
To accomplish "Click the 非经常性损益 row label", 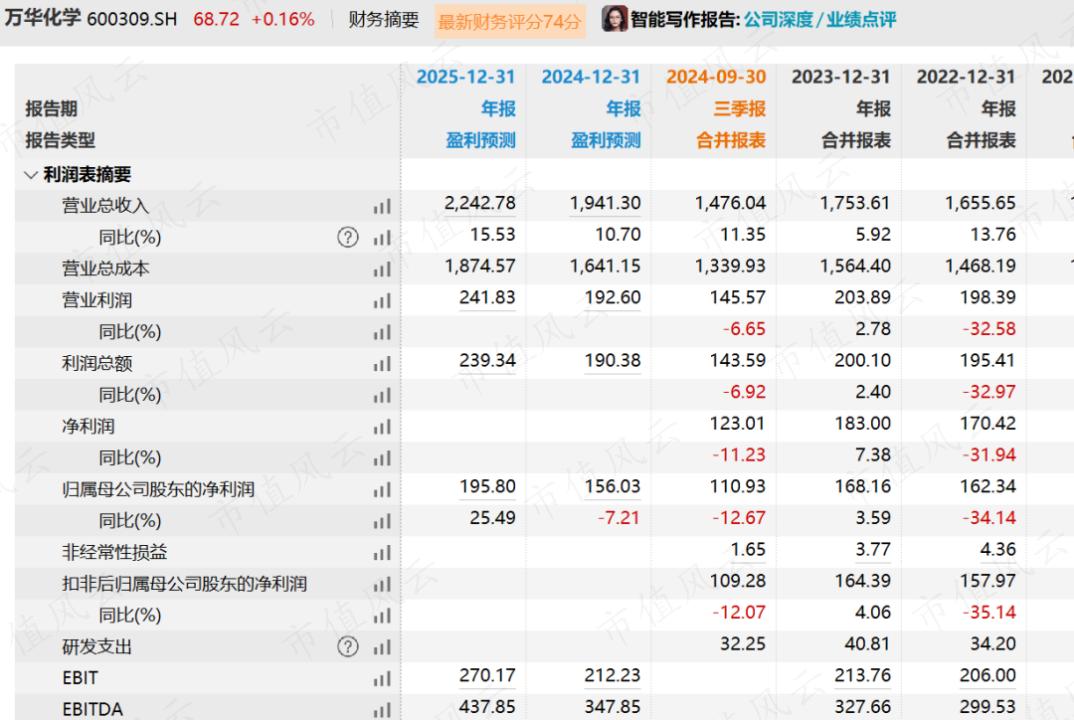I will [x=114, y=552].
